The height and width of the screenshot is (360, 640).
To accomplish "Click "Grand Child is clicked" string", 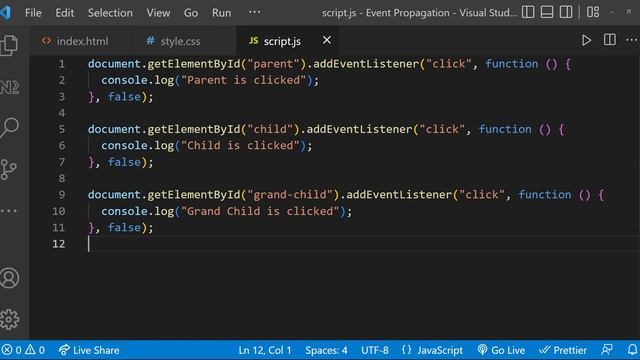I will point(260,211).
